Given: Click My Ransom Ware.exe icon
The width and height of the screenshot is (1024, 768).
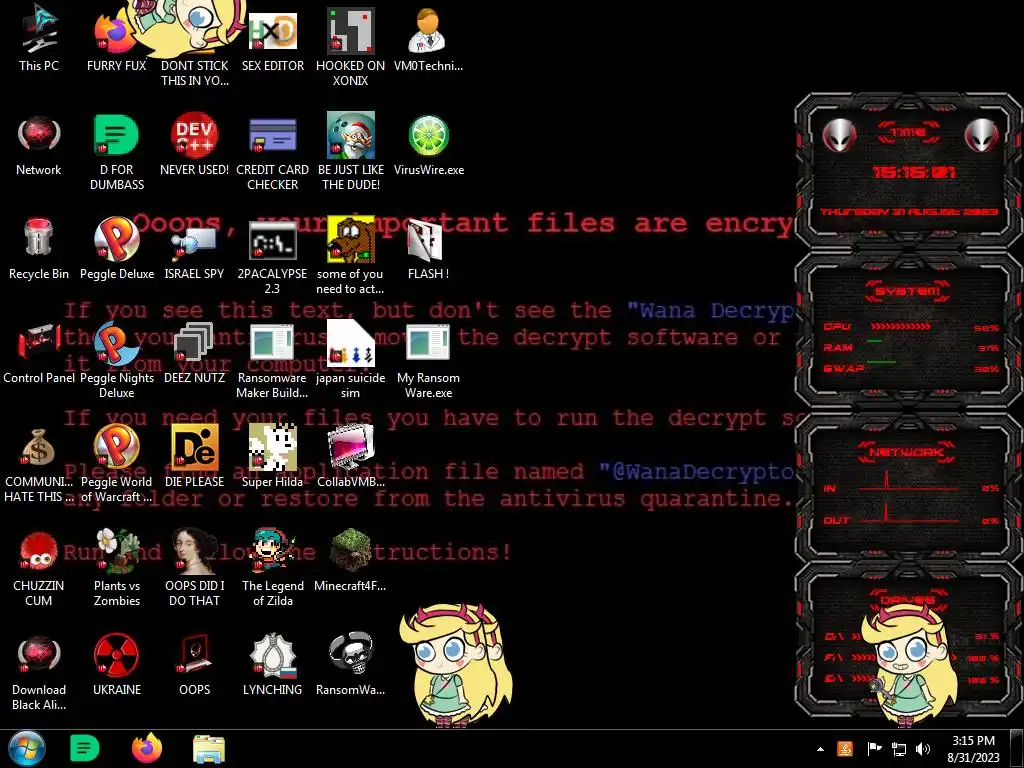Looking at the screenshot, I should 428,360.
